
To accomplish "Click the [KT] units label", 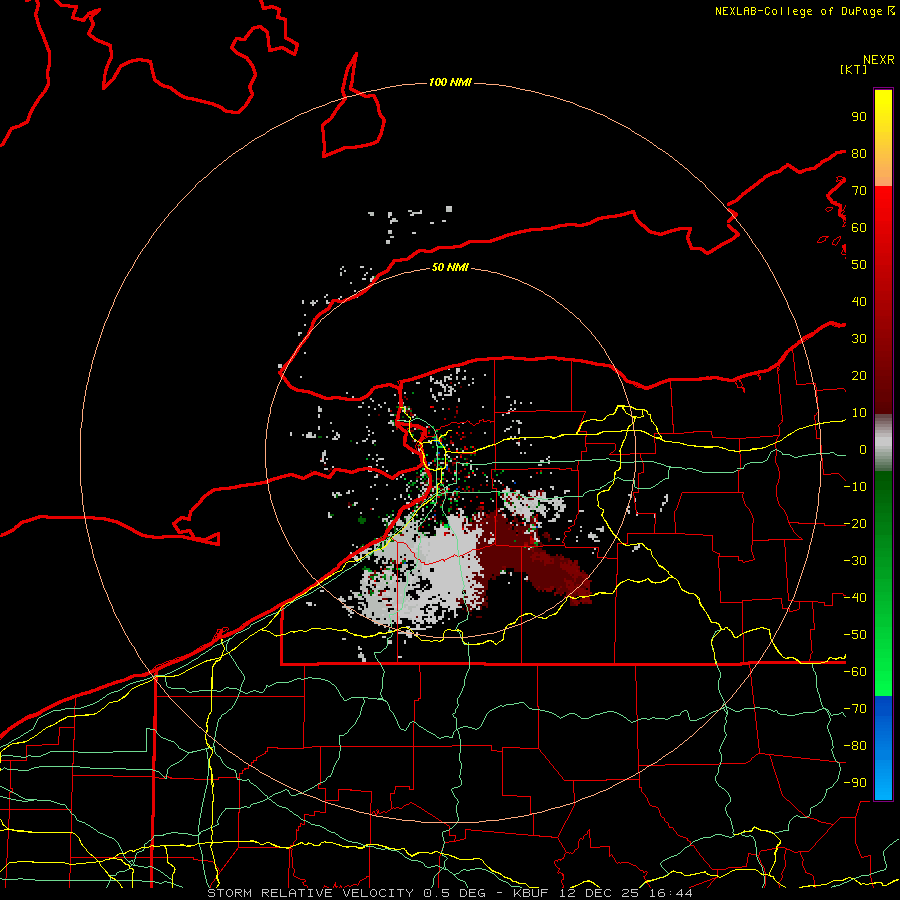I will coord(853,69).
